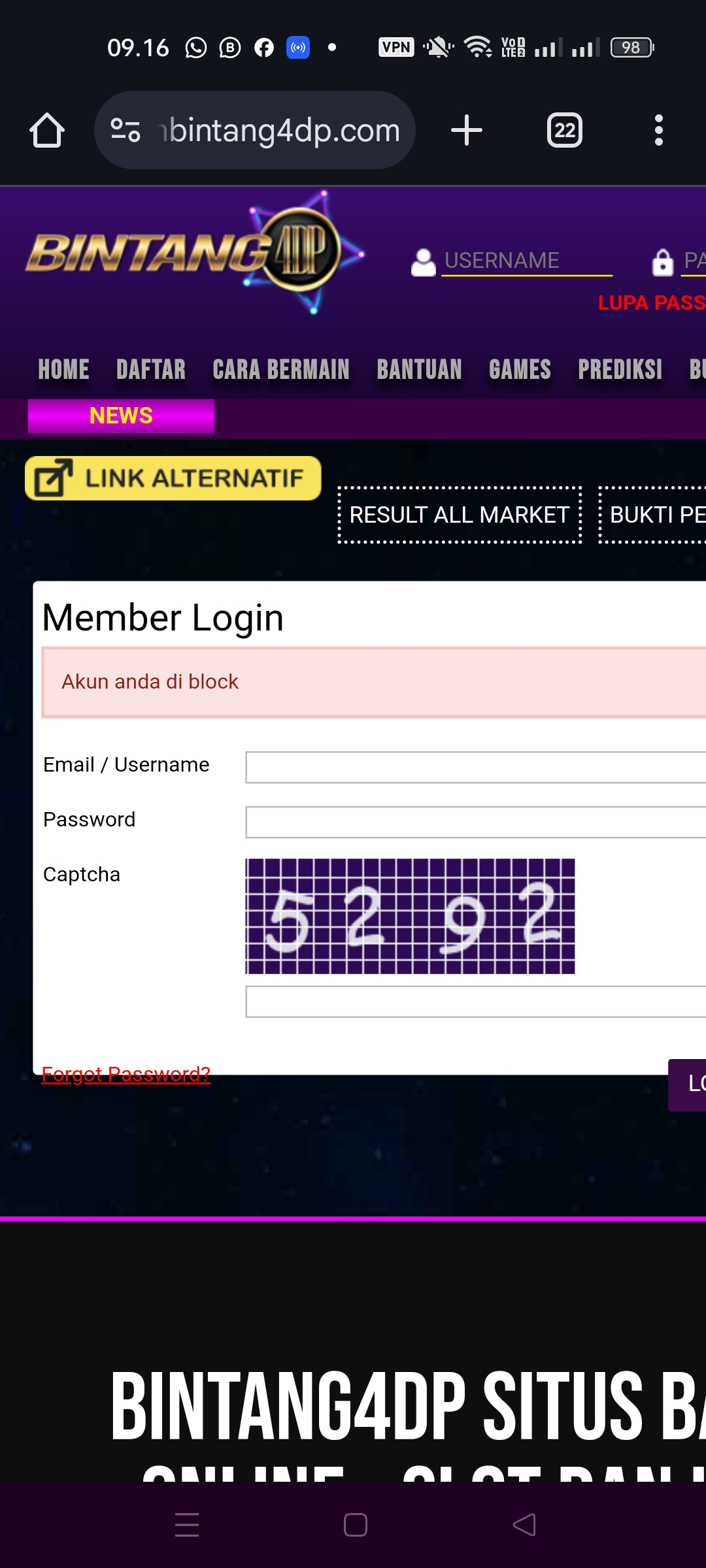This screenshot has width=706, height=1568.
Task: Click the captcha code entry field
Action: point(475,1002)
